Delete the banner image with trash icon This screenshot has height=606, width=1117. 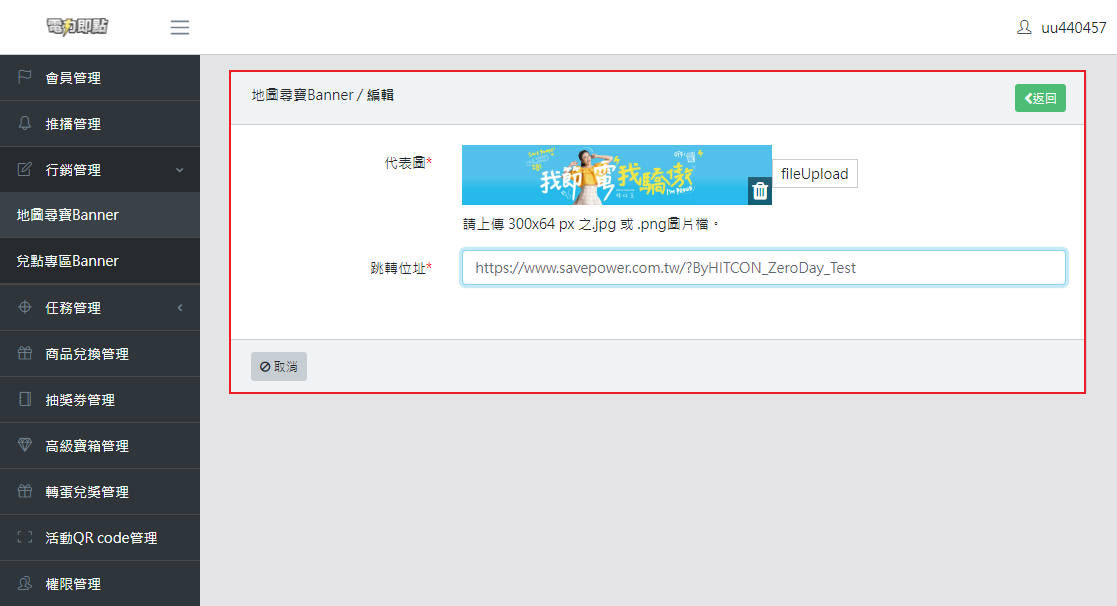pyautogui.click(x=759, y=191)
